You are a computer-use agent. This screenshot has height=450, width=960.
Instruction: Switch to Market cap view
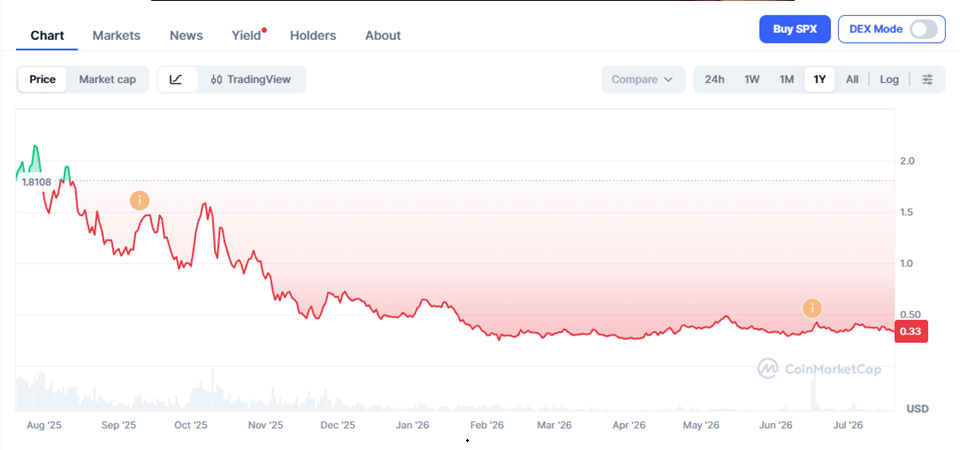107,80
